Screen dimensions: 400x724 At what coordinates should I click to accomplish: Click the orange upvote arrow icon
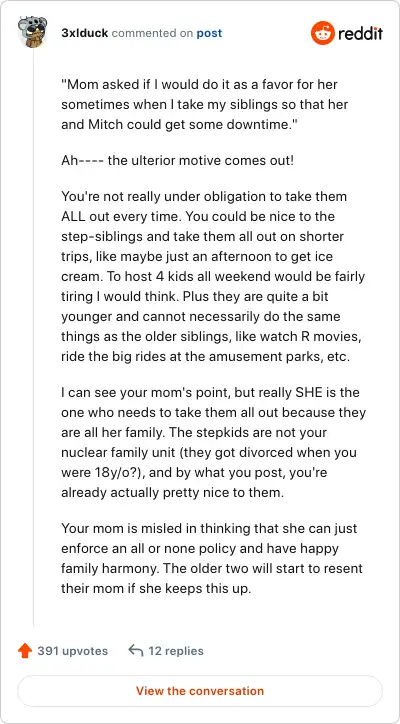pyautogui.click(x=24, y=651)
